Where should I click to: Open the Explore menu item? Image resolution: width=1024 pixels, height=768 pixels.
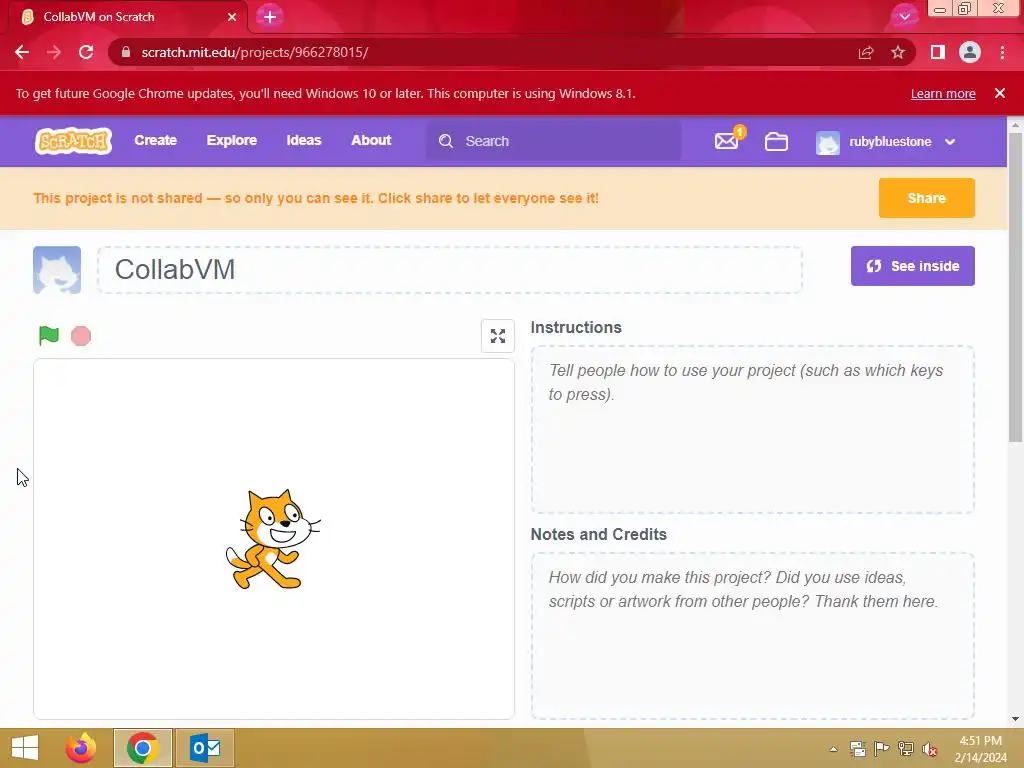(x=232, y=140)
